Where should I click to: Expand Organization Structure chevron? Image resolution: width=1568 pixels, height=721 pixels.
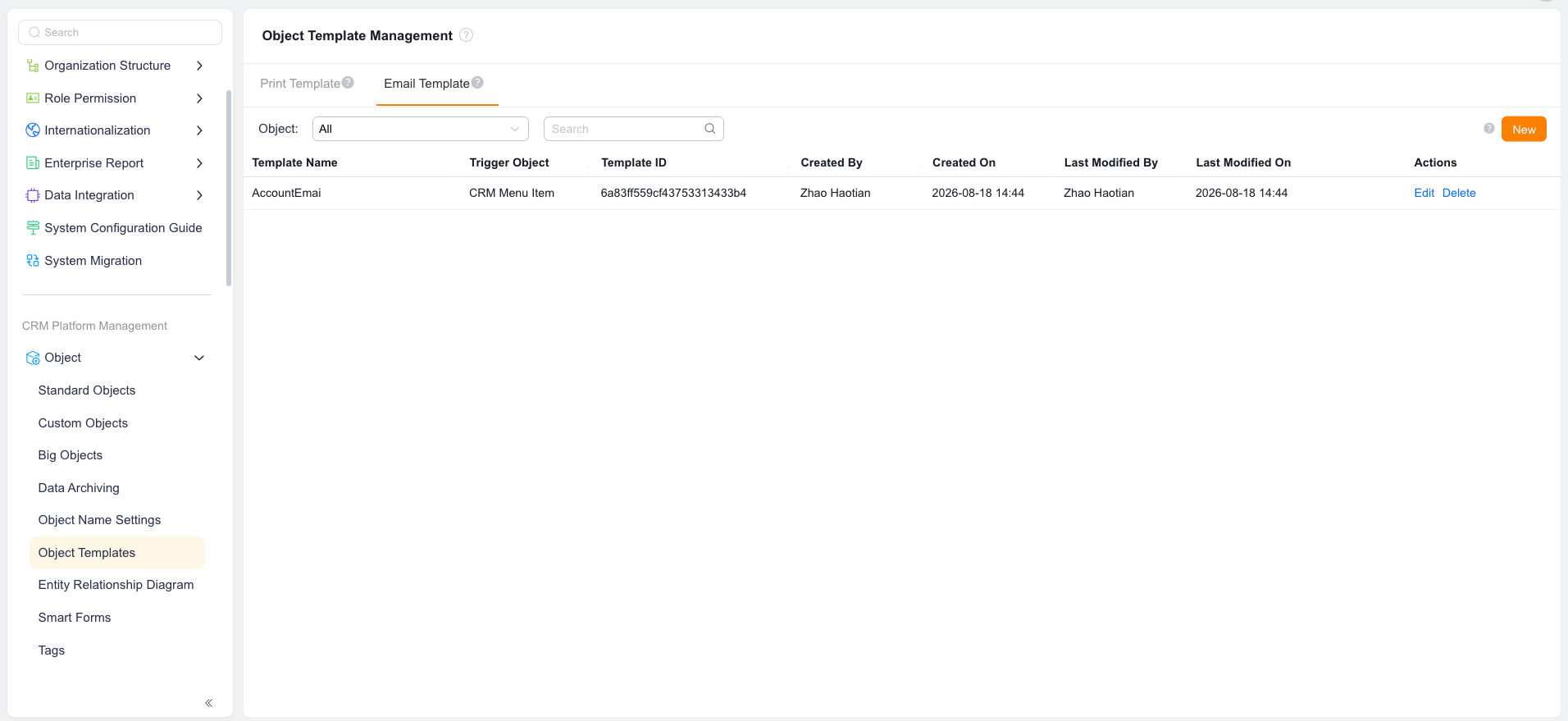point(199,66)
